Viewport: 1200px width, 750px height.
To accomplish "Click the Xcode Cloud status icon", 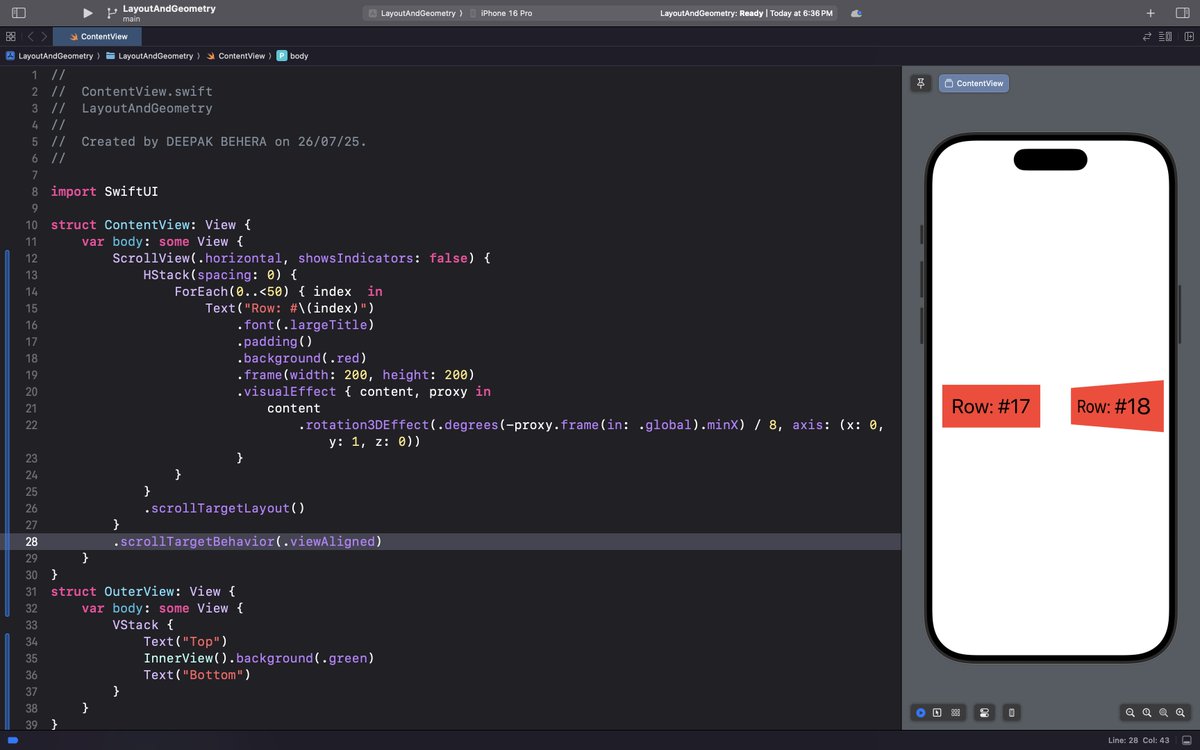I will [856, 13].
